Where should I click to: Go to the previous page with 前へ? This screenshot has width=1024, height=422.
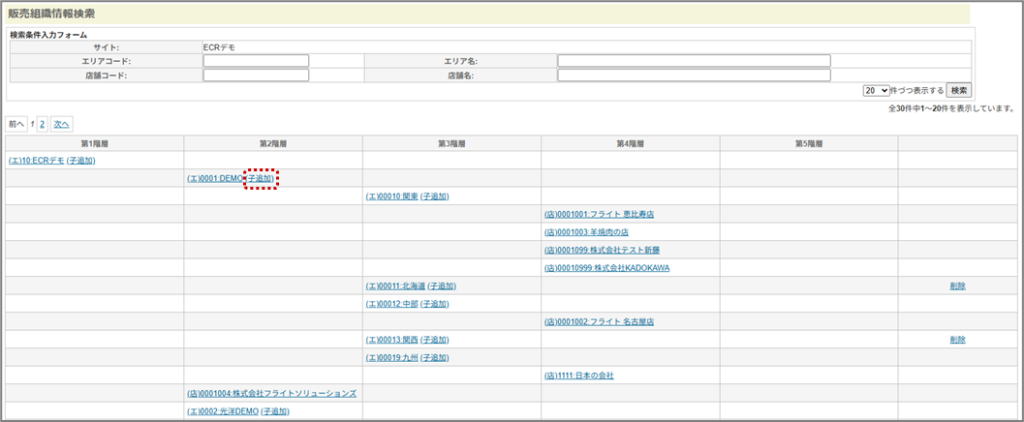pyautogui.click(x=17, y=124)
